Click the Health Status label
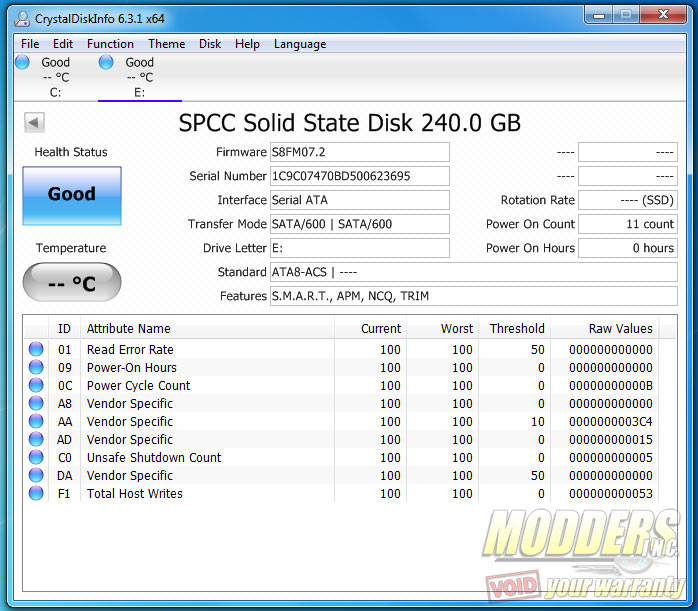This screenshot has width=698, height=611. [71, 152]
